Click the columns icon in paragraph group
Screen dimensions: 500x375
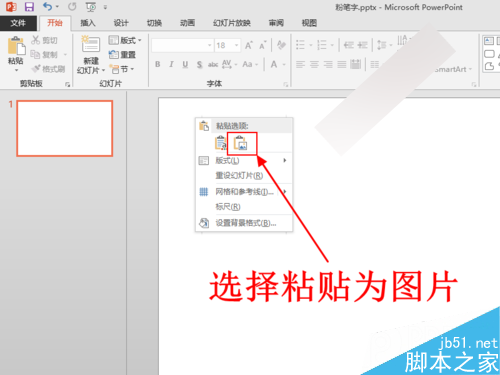click(x=375, y=64)
